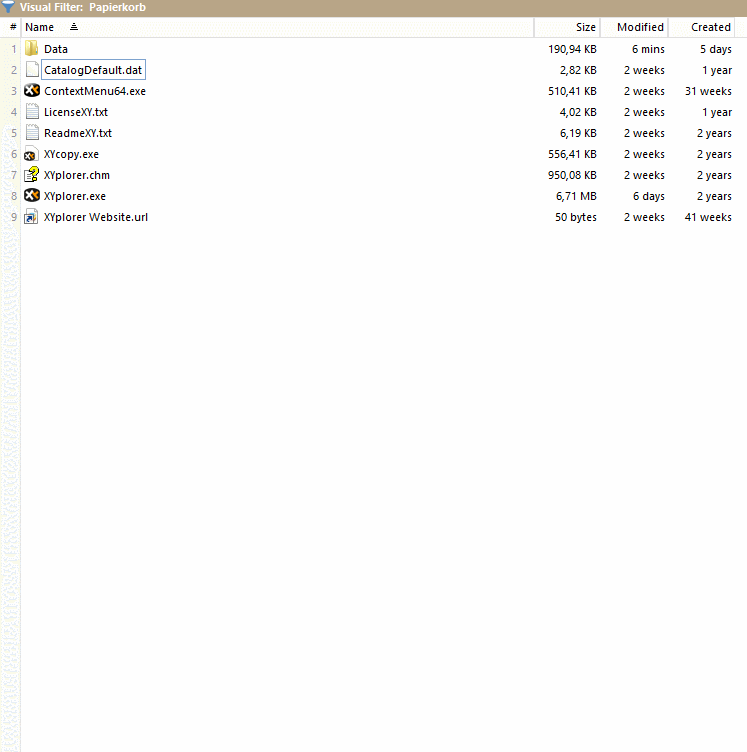Screen dimensions: 747x752
Task: Click the CatalogDefault.dat rename field
Action: (x=93, y=70)
